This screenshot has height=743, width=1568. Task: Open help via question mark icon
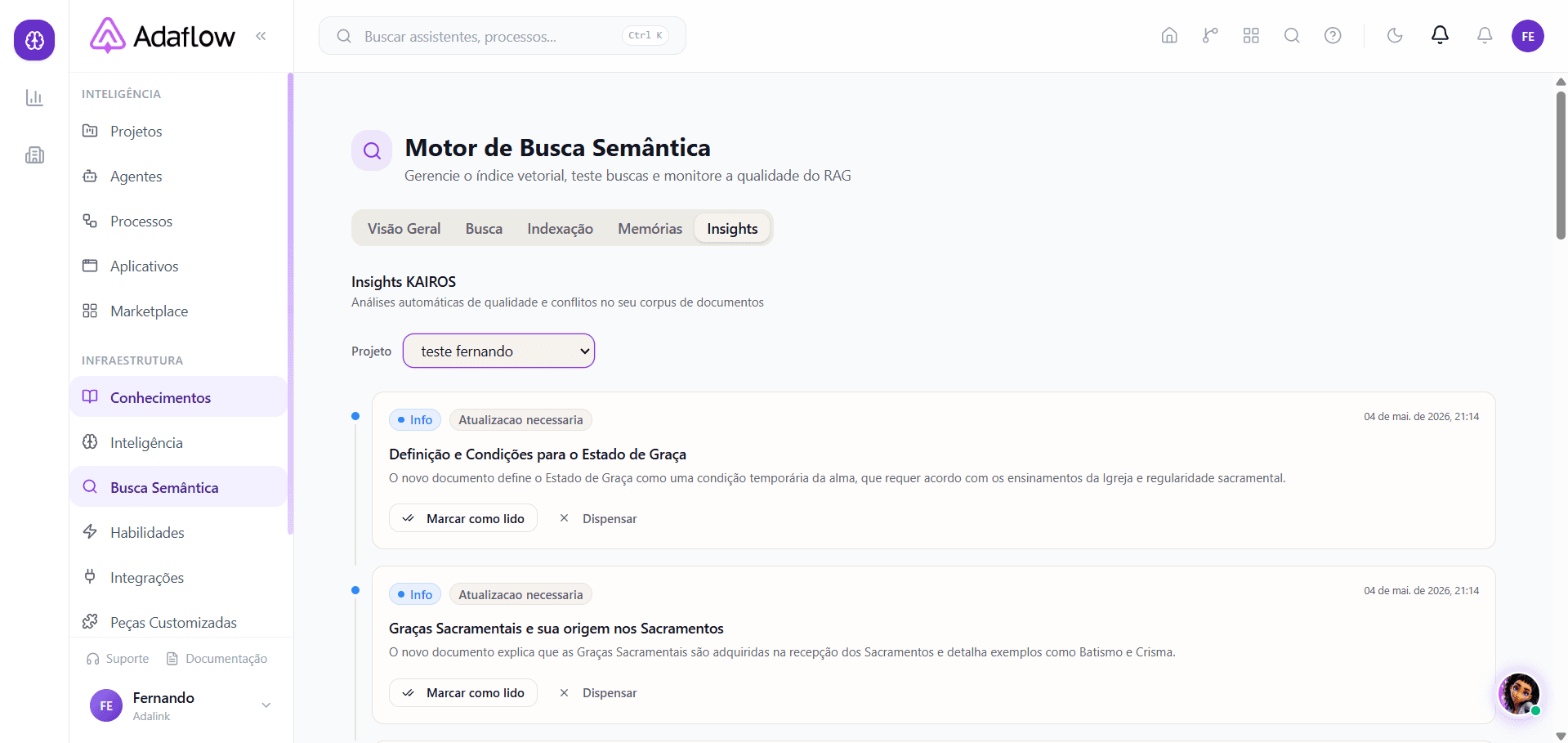tap(1333, 36)
